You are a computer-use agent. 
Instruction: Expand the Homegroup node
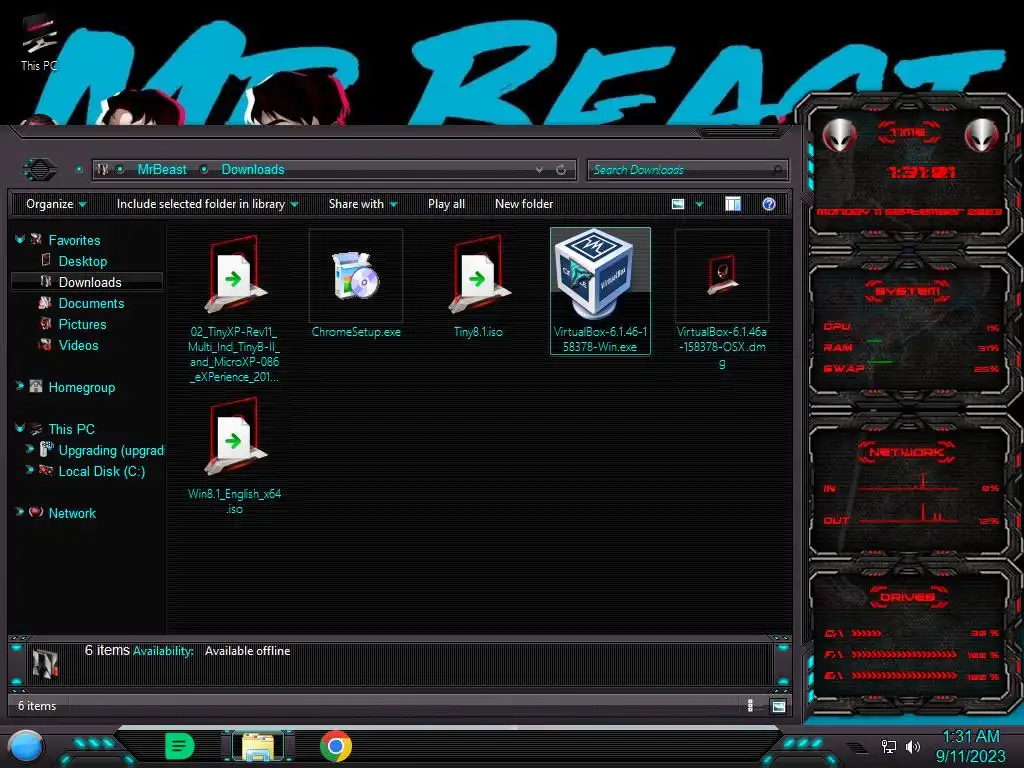20,387
